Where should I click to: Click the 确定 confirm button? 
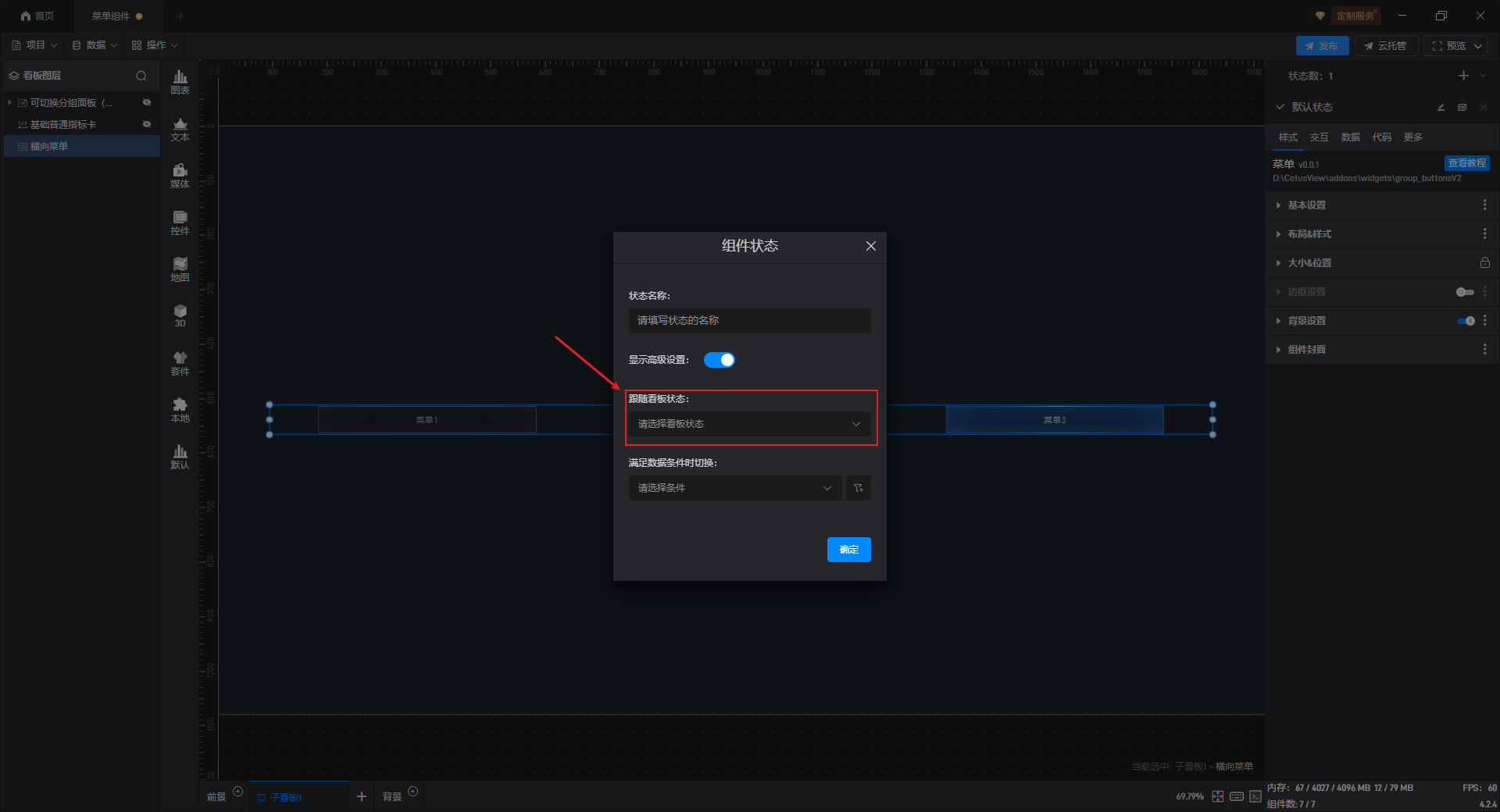pos(848,550)
